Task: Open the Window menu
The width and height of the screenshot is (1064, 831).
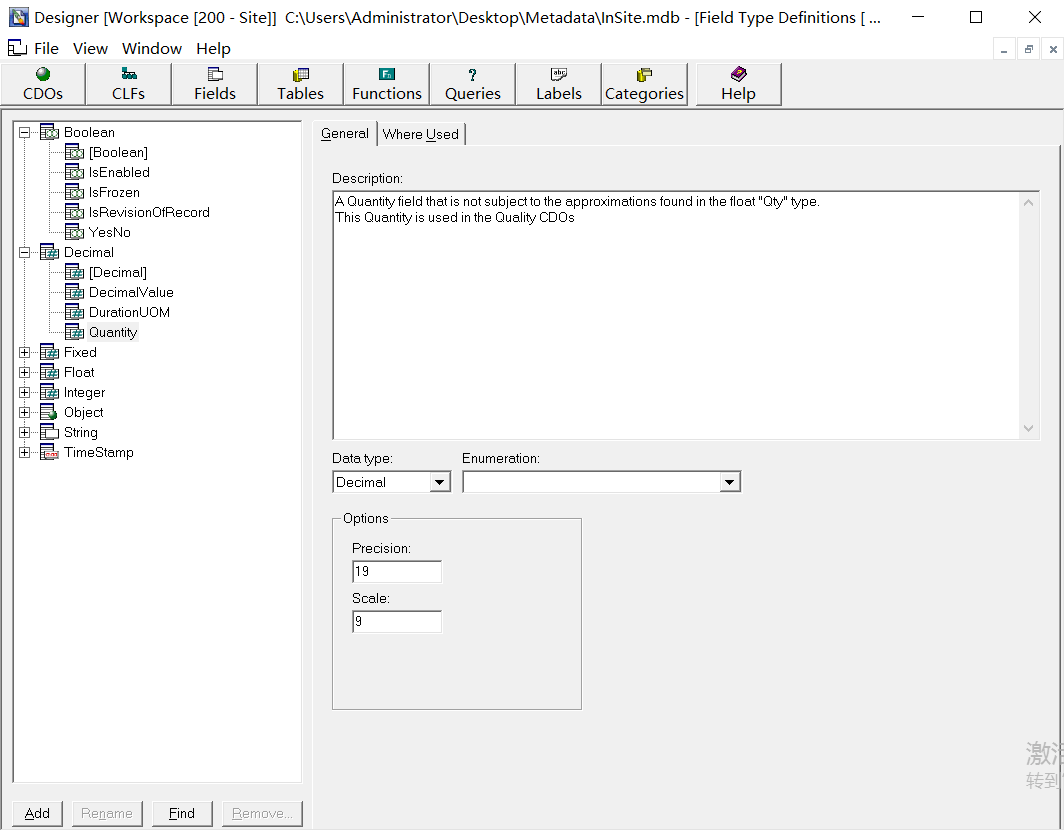Action: point(151,48)
